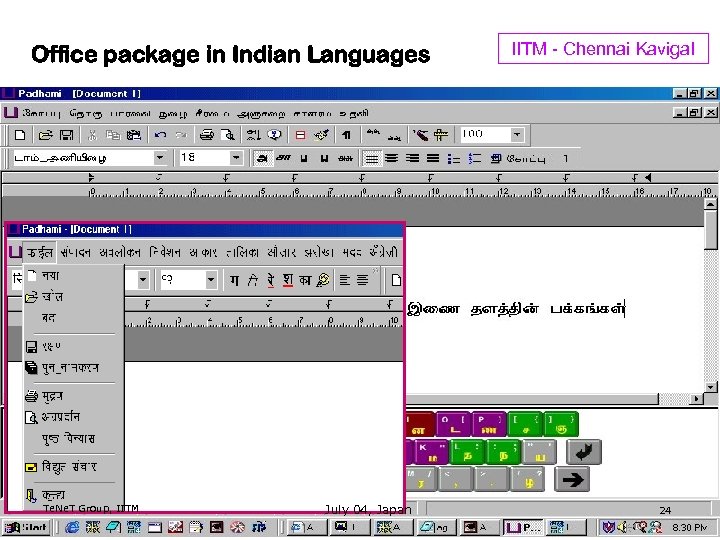Click New document icon in main toolbar
Viewport: 720px width, 540px height.
pyautogui.click(x=20, y=135)
